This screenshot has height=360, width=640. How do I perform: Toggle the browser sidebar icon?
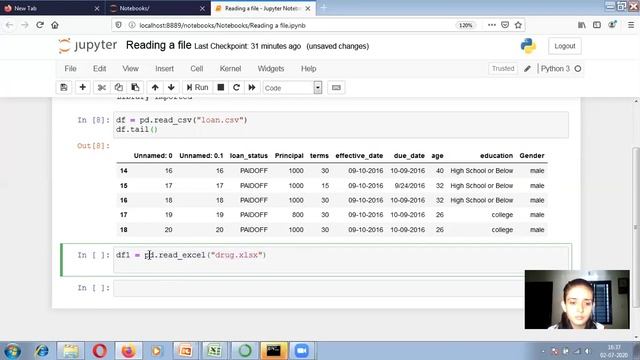point(597,25)
